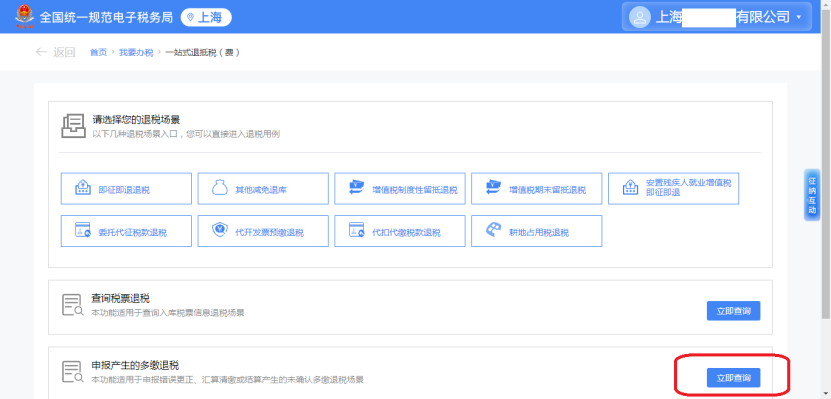Image resolution: width=831 pixels, height=399 pixels.
Task: Click 立即查询 for 查询税票退税
Action: [x=733, y=311]
